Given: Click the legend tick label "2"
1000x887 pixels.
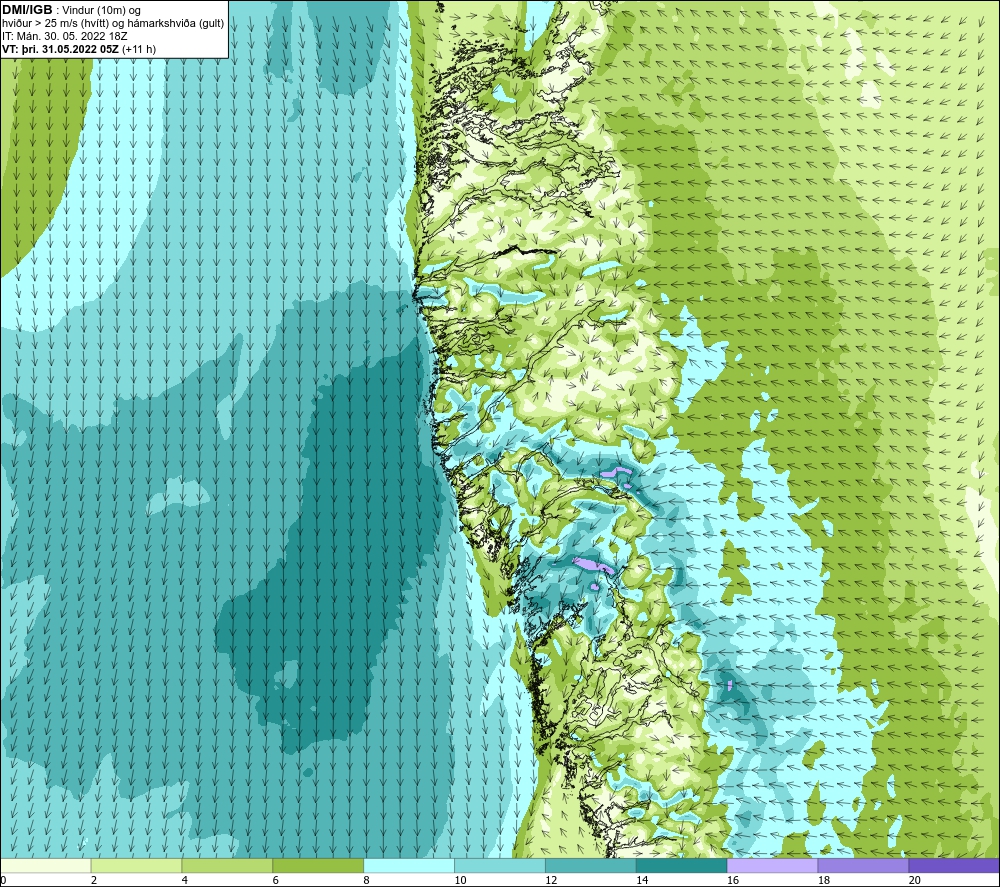Looking at the screenshot, I should pyautogui.click(x=94, y=881).
